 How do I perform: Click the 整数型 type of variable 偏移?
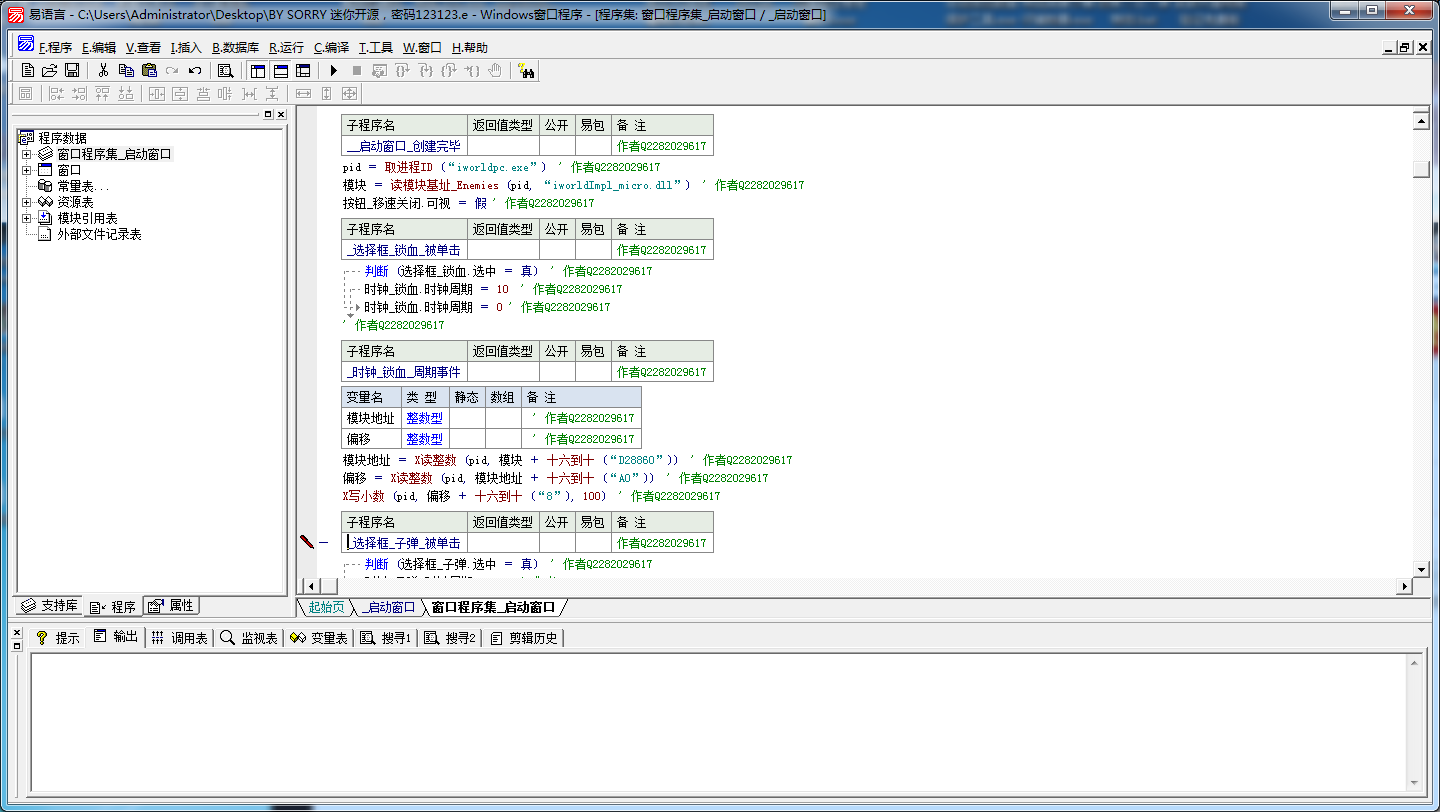click(x=424, y=439)
